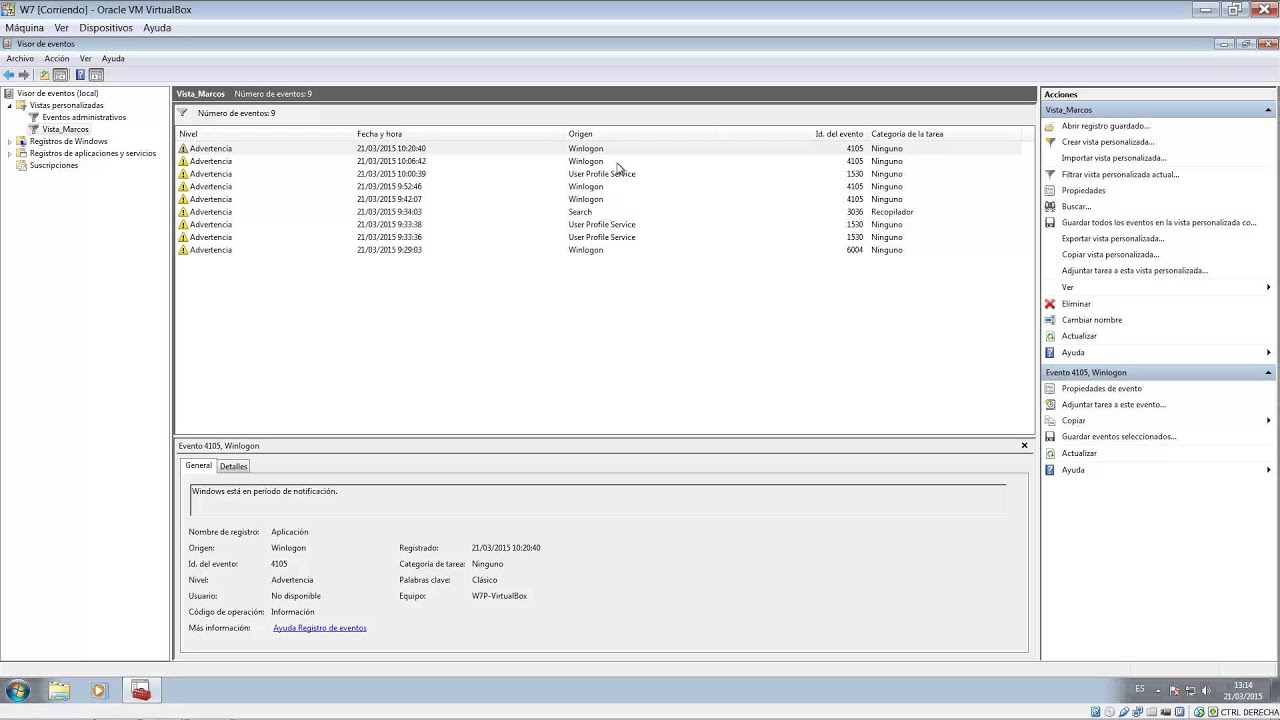This screenshot has height=720, width=1280.
Task: Expand the Copiar submenu arrow
Action: (x=1268, y=421)
